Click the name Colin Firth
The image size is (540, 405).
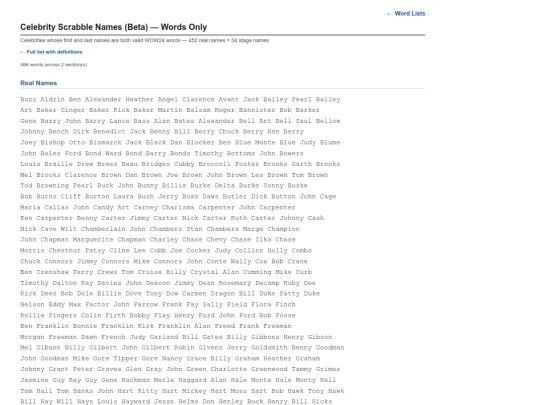click(x=103, y=315)
